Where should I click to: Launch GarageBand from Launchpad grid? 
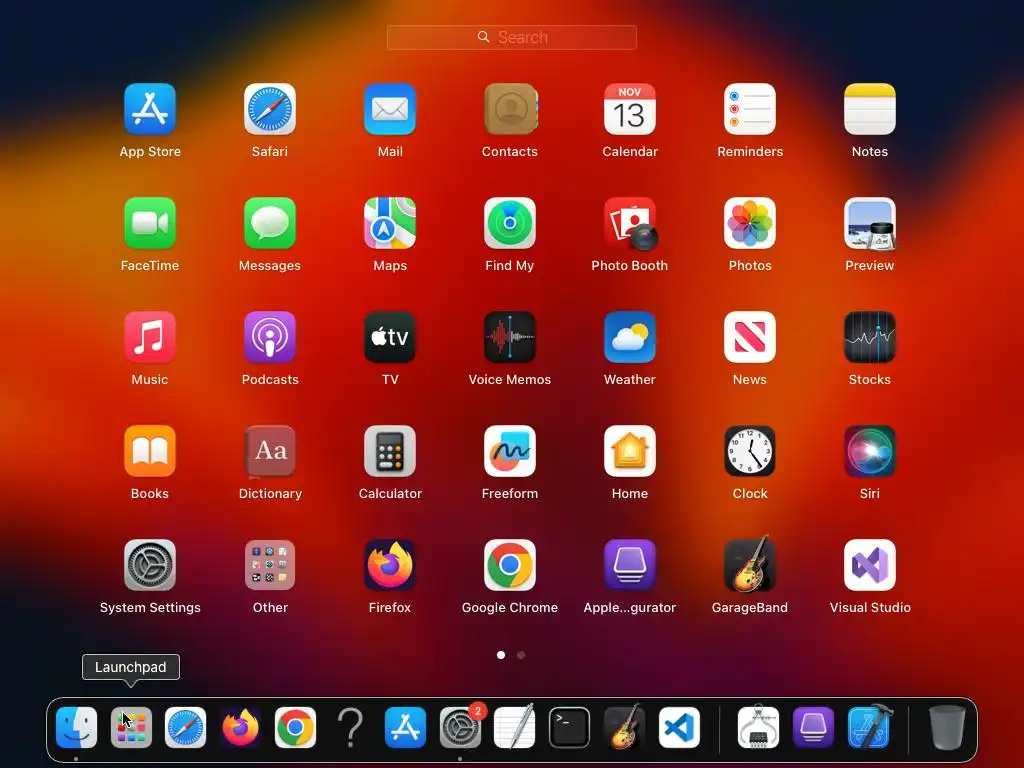[750, 564]
